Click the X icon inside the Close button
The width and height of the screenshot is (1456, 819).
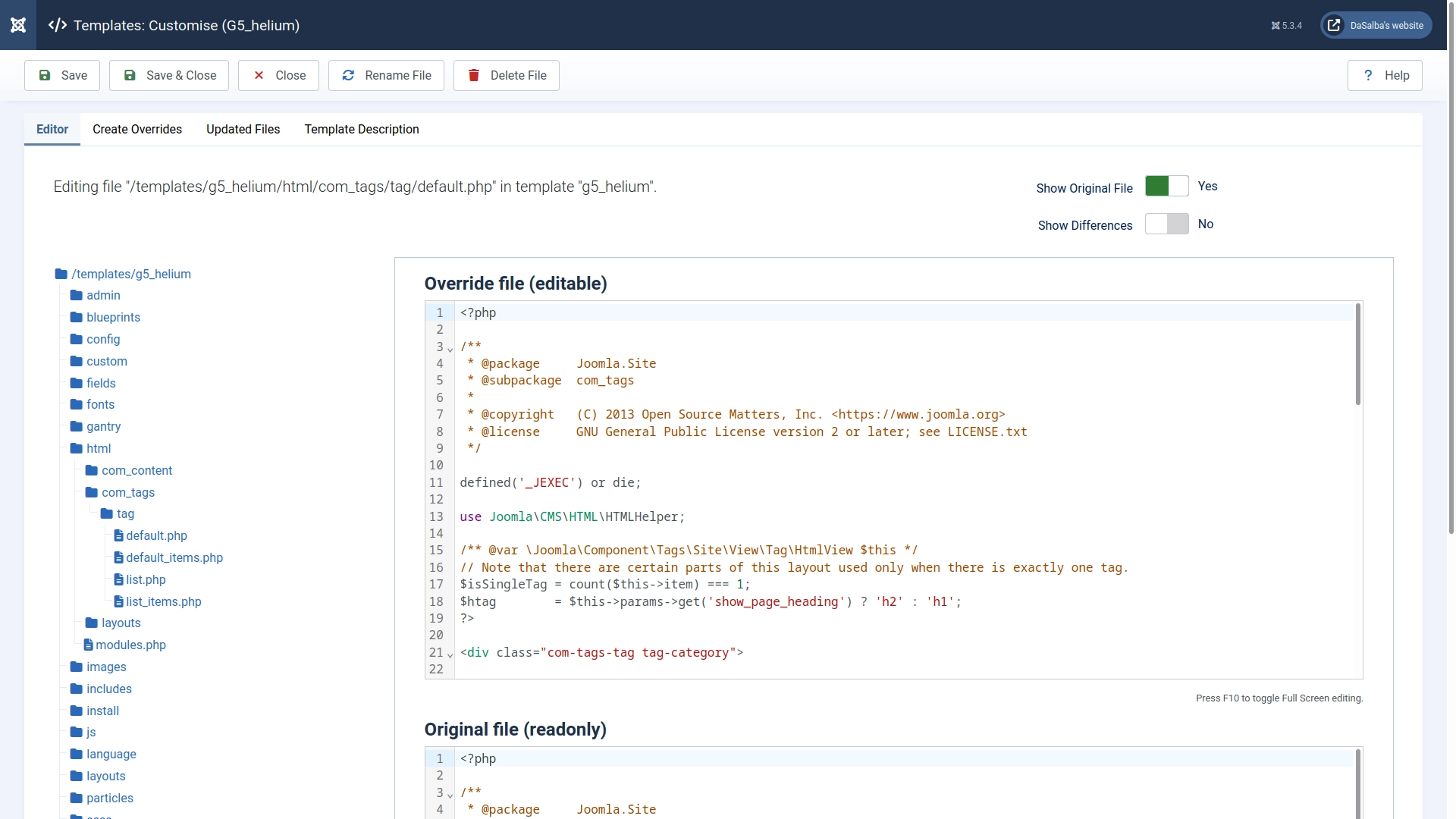click(259, 75)
